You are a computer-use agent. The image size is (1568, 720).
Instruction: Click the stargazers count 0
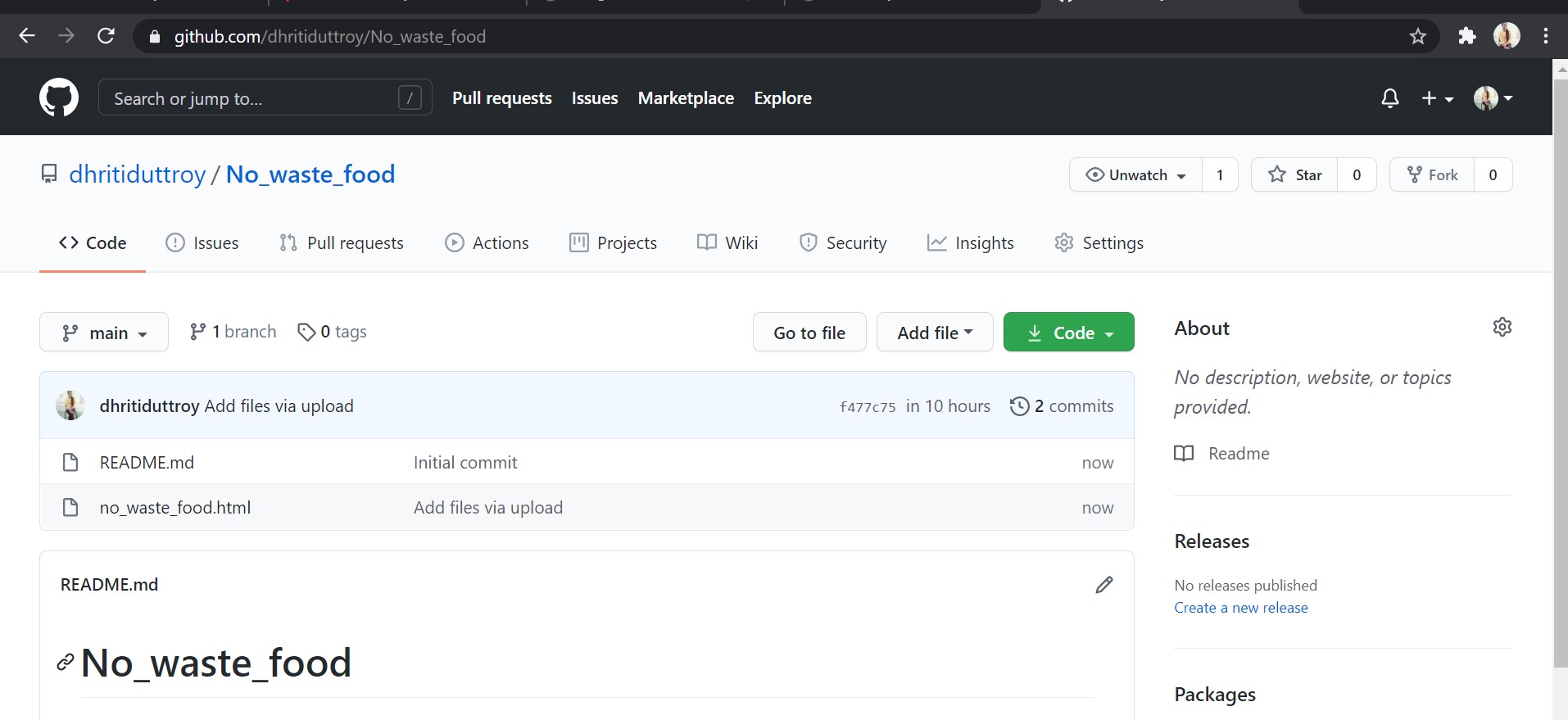point(1357,174)
